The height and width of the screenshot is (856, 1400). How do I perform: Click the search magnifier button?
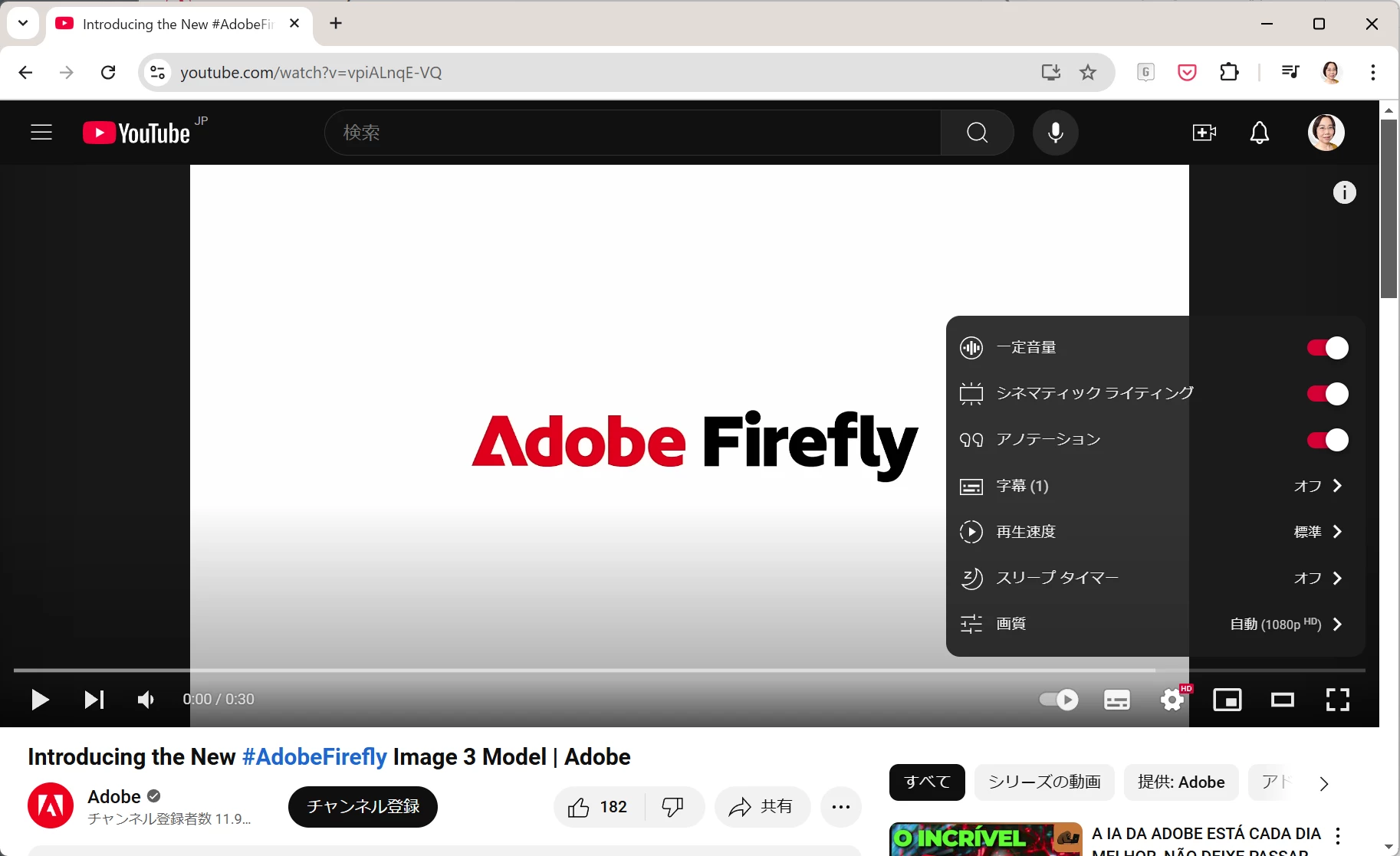tap(978, 133)
